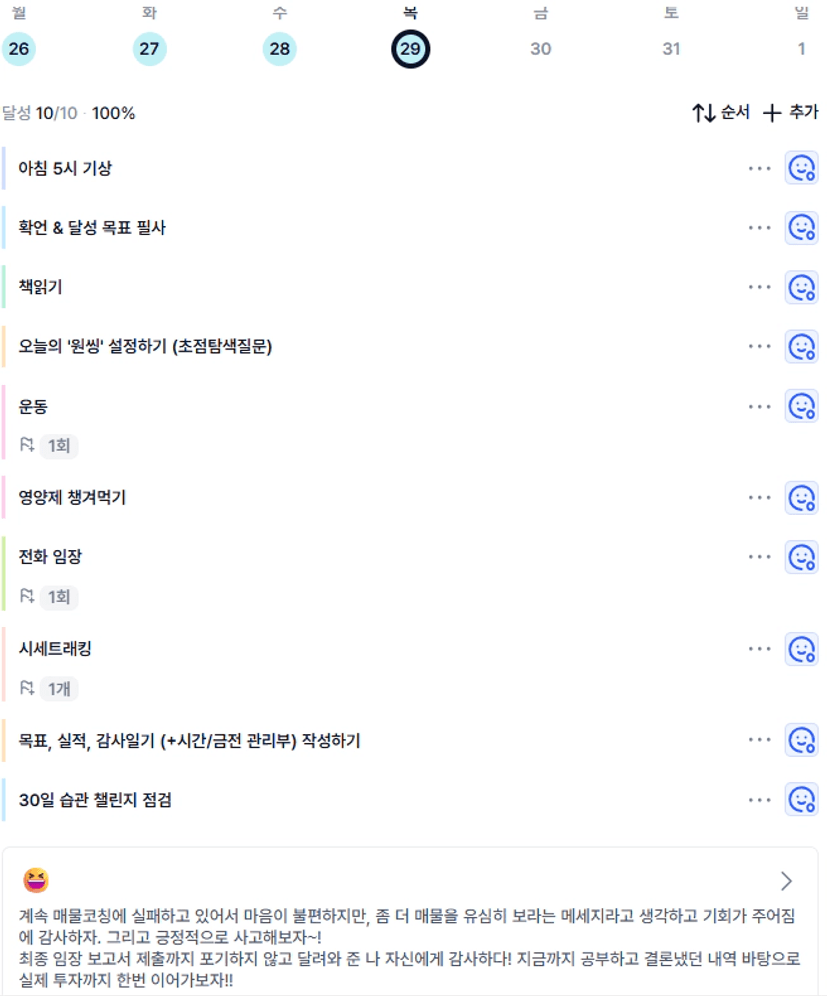Click the emoji check icon for 시세트래킹
The height and width of the screenshot is (996, 827).
801,649
